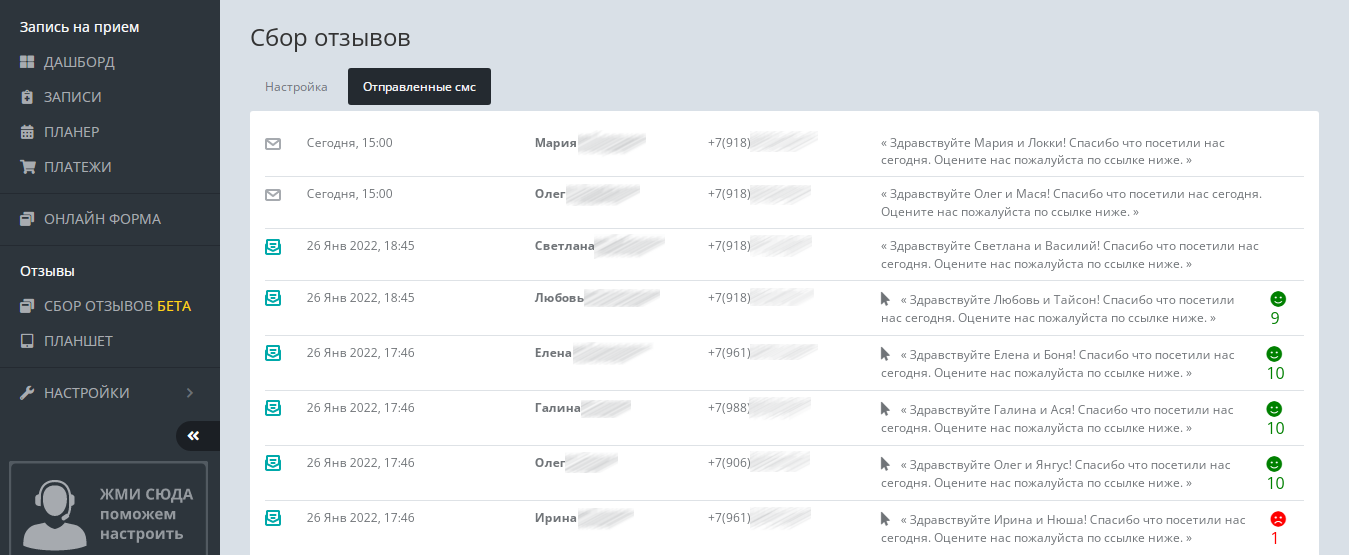
Task: Switch to the Настройка tab
Action: (x=296, y=87)
